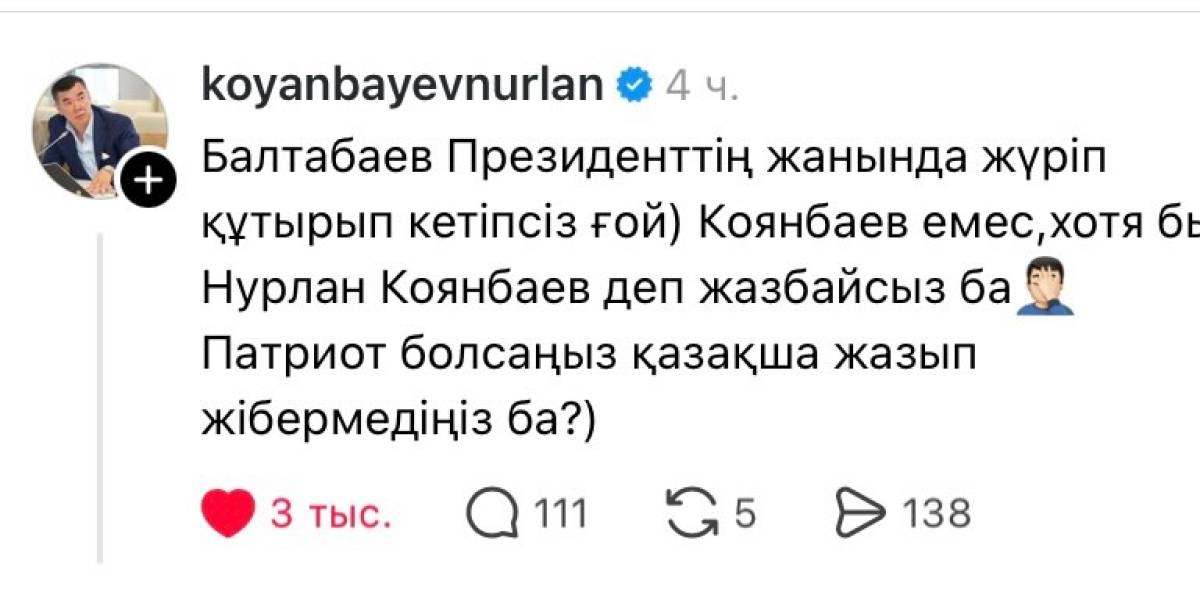
Task: Share the post via paper plane icon
Action: [x=860, y=514]
